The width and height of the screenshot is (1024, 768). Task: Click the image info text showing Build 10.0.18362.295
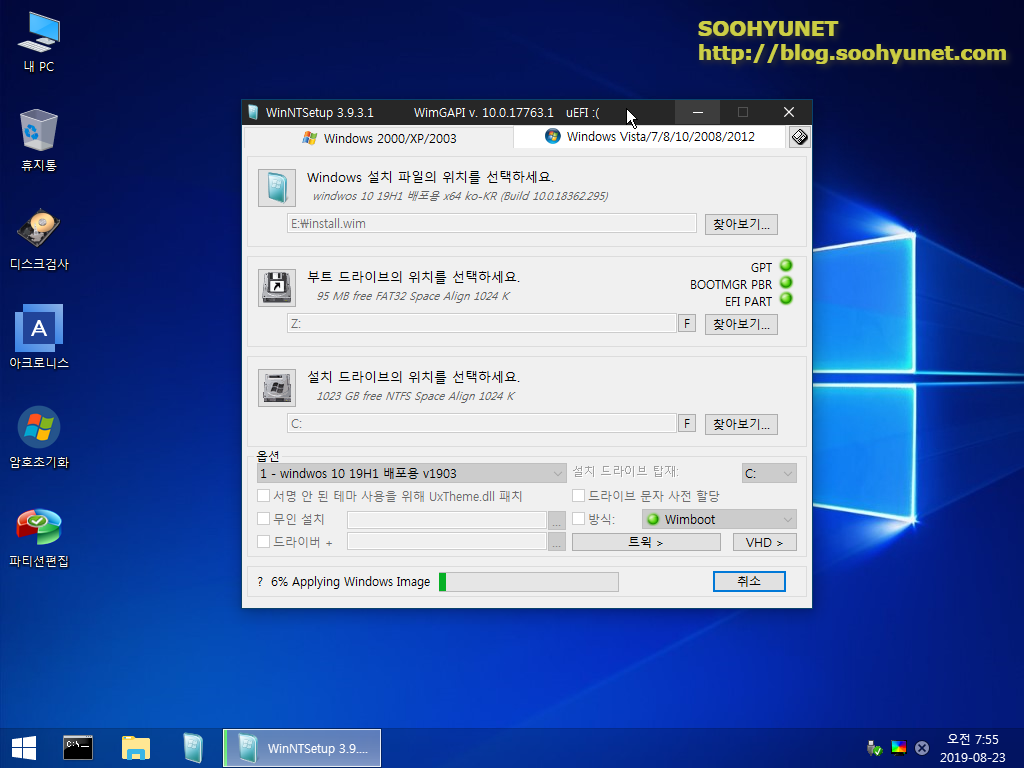point(460,196)
